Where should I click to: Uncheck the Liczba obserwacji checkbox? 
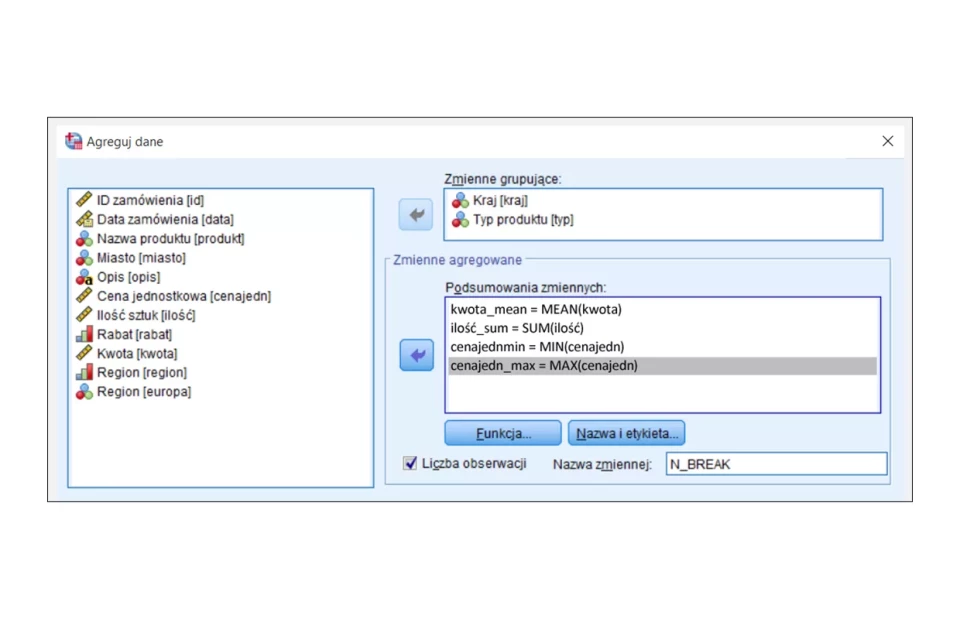410,464
